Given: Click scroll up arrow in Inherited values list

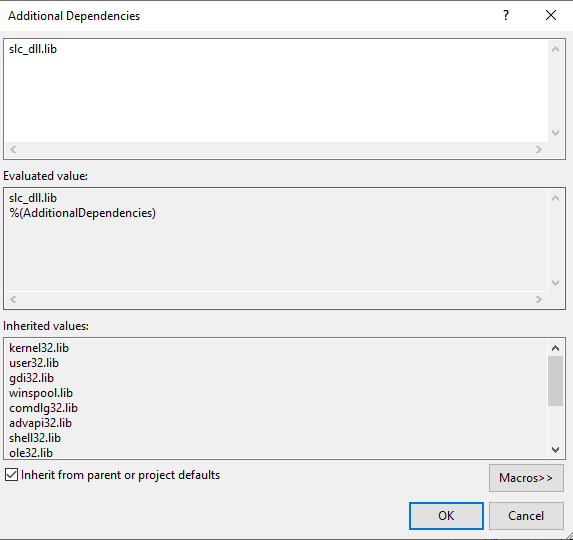Looking at the screenshot, I should (x=555, y=348).
